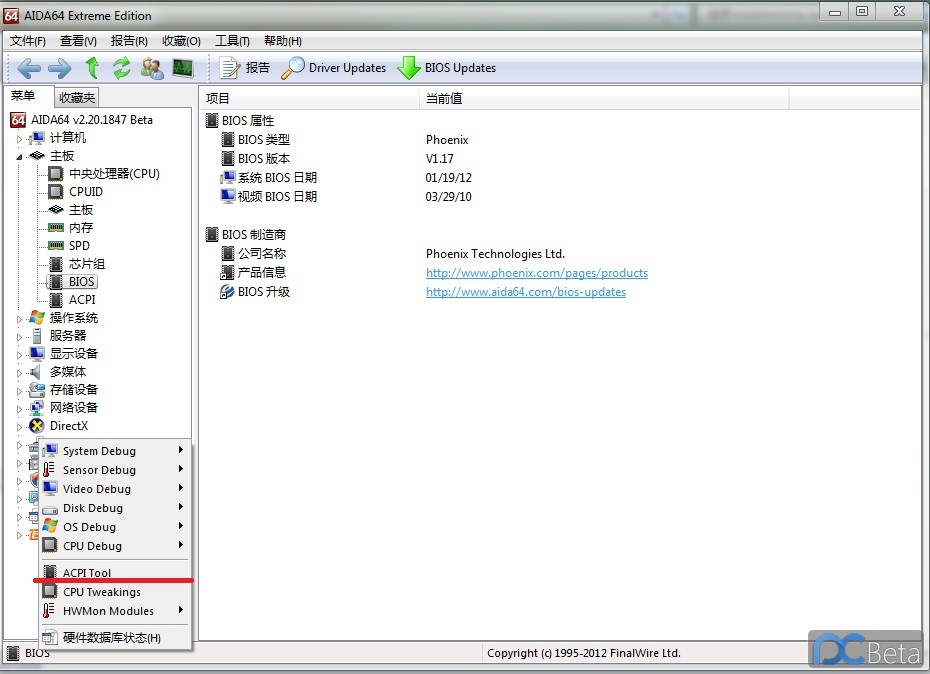This screenshot has height=674, width=930.
Task: Open the 报告(R) menu
Action: tap(129, 40)
